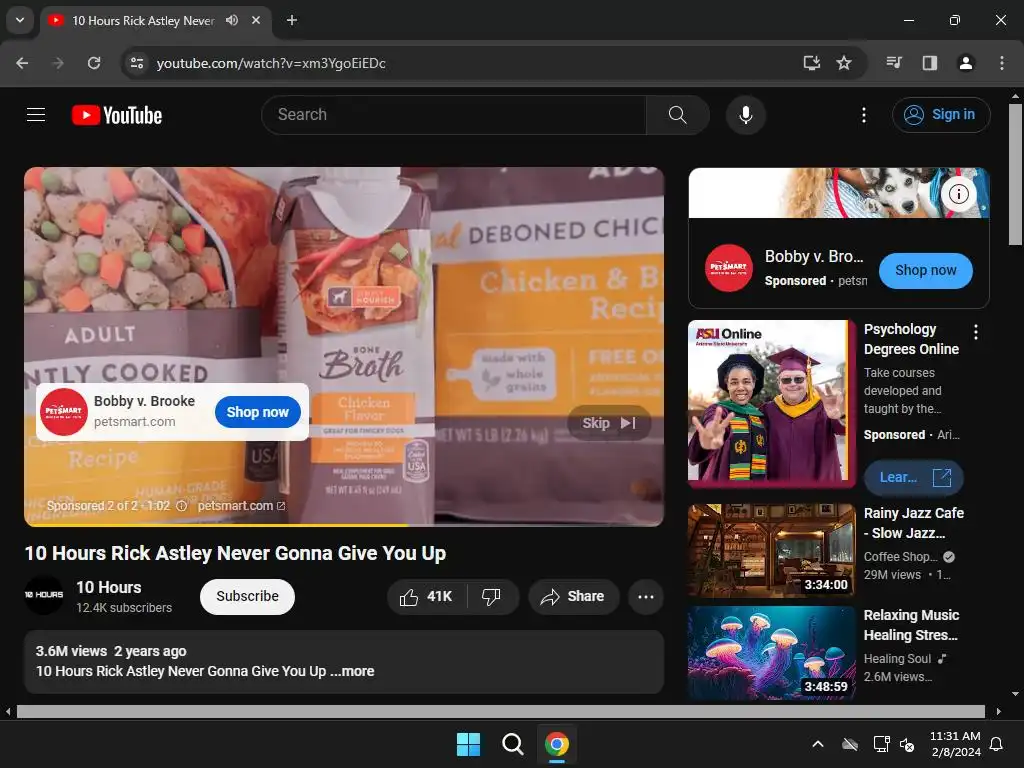Open ASU Online ad thumbnail
This screenshot has height=768, width=1024.
pyautogui.click(x=771, y=404)
